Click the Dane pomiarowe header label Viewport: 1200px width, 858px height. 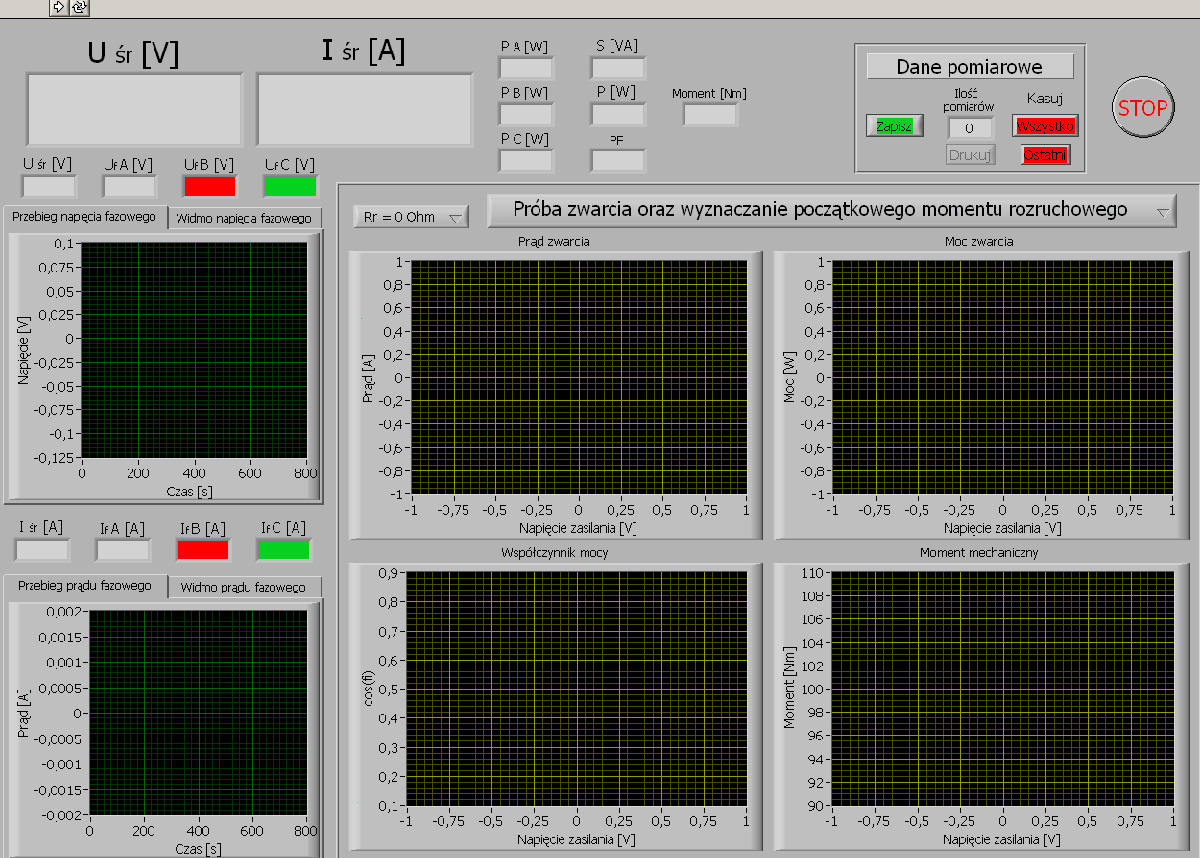pos(969,67)
